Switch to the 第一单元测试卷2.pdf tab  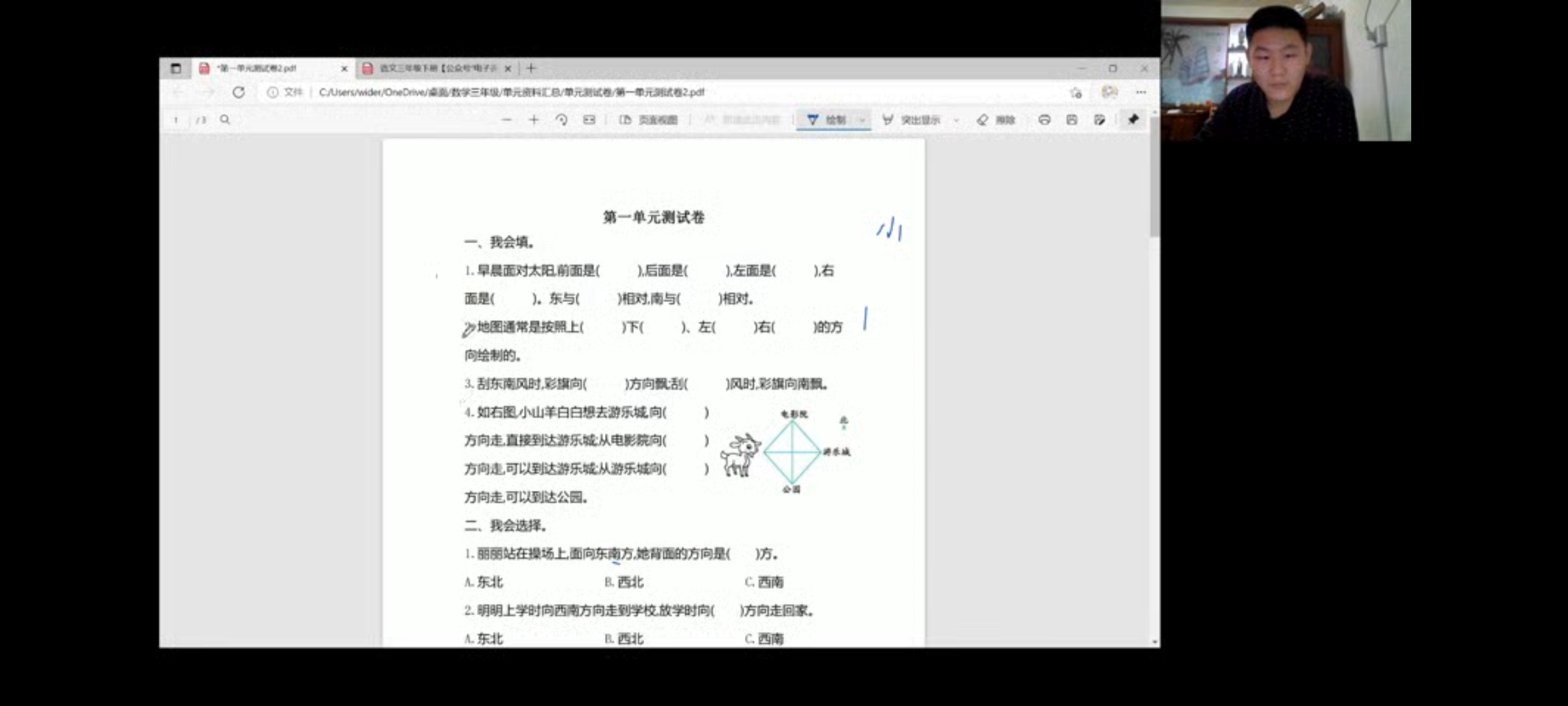point(273,68)
